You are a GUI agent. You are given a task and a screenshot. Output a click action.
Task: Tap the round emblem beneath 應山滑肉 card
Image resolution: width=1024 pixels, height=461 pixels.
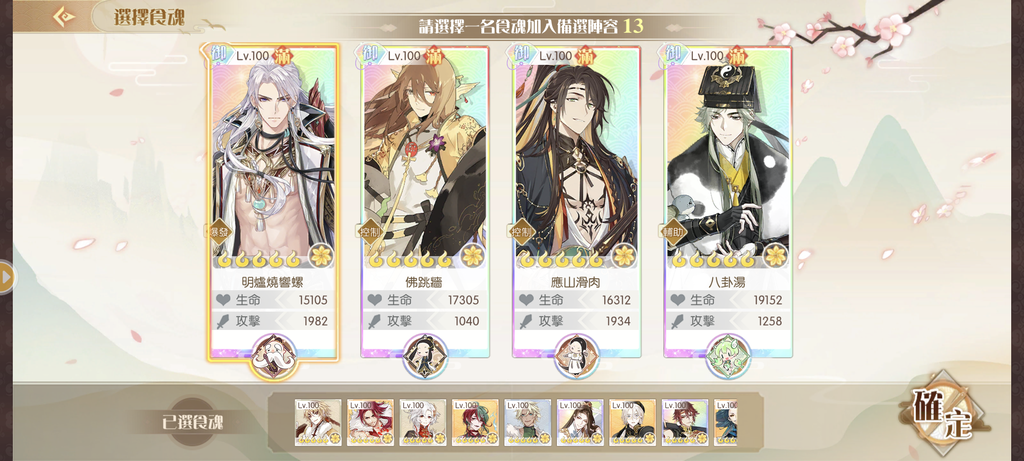(577, 357)
